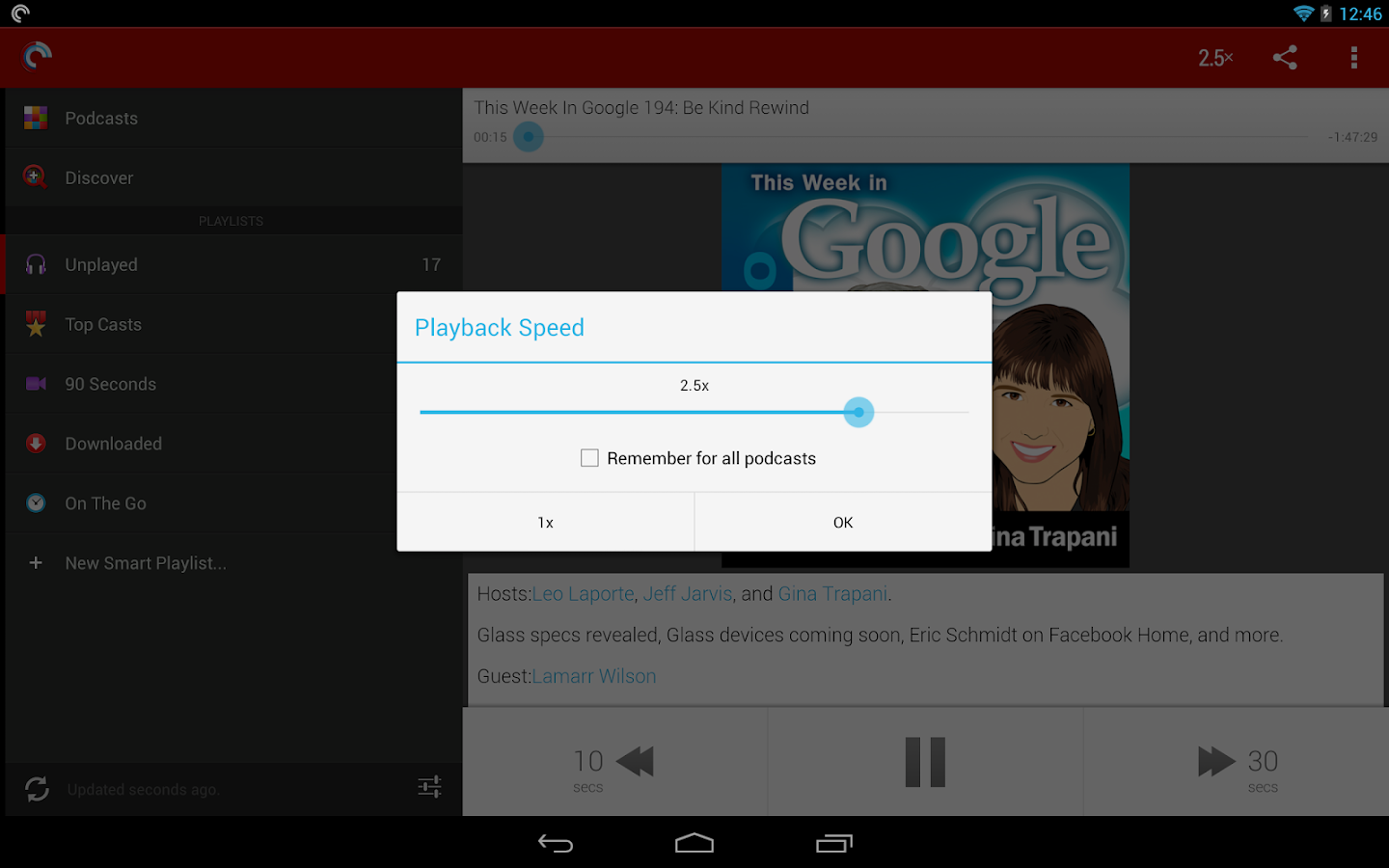Select the Top Casts star icon

coord(36,324)
